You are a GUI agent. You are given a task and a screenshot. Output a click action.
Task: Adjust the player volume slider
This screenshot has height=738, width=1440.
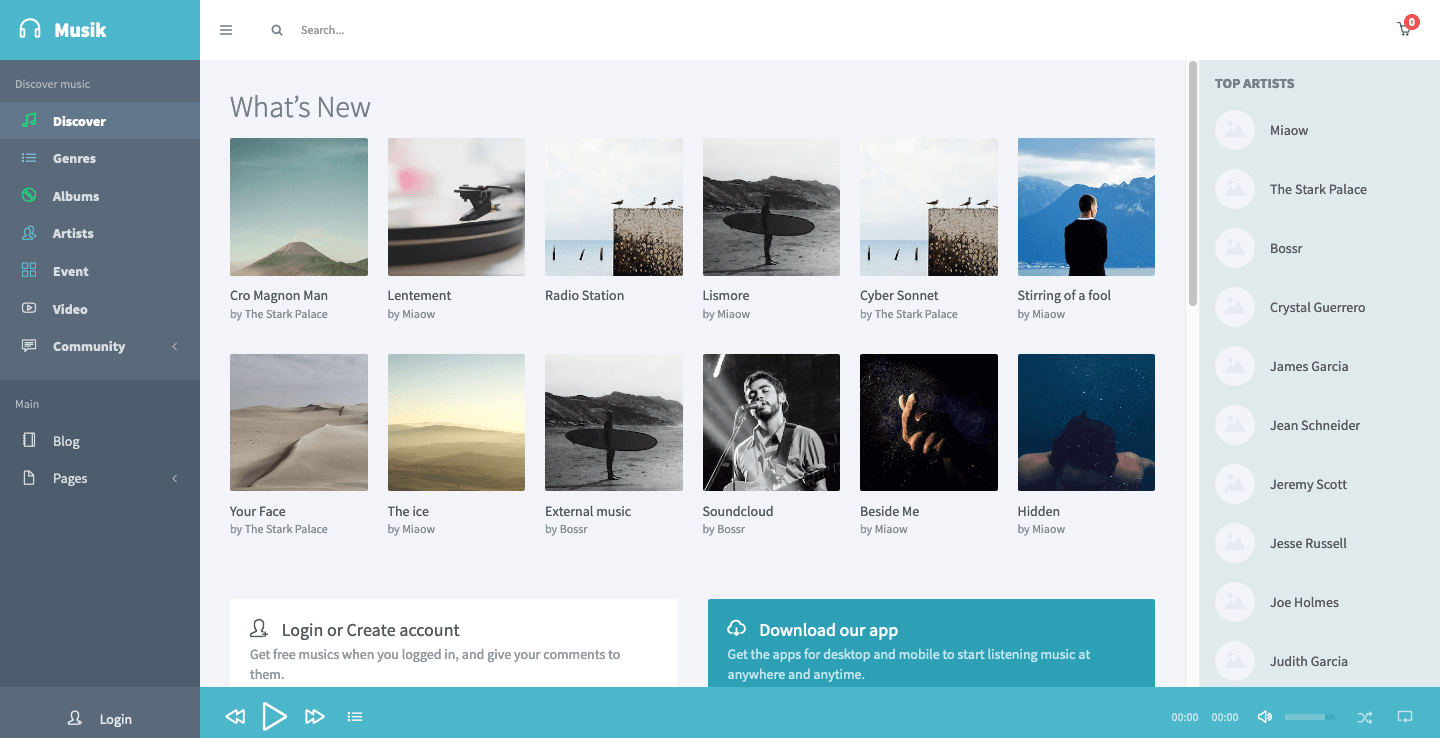1309,717
